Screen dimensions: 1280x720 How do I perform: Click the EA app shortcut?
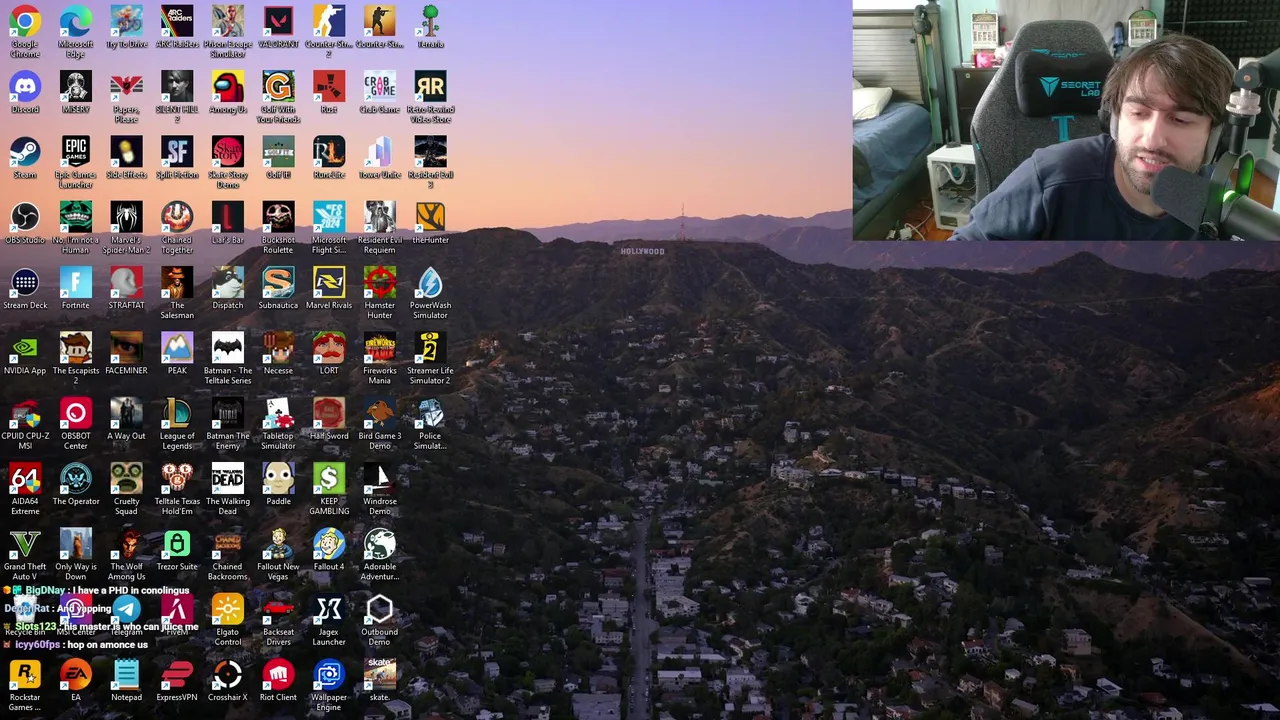pos(76,675)
